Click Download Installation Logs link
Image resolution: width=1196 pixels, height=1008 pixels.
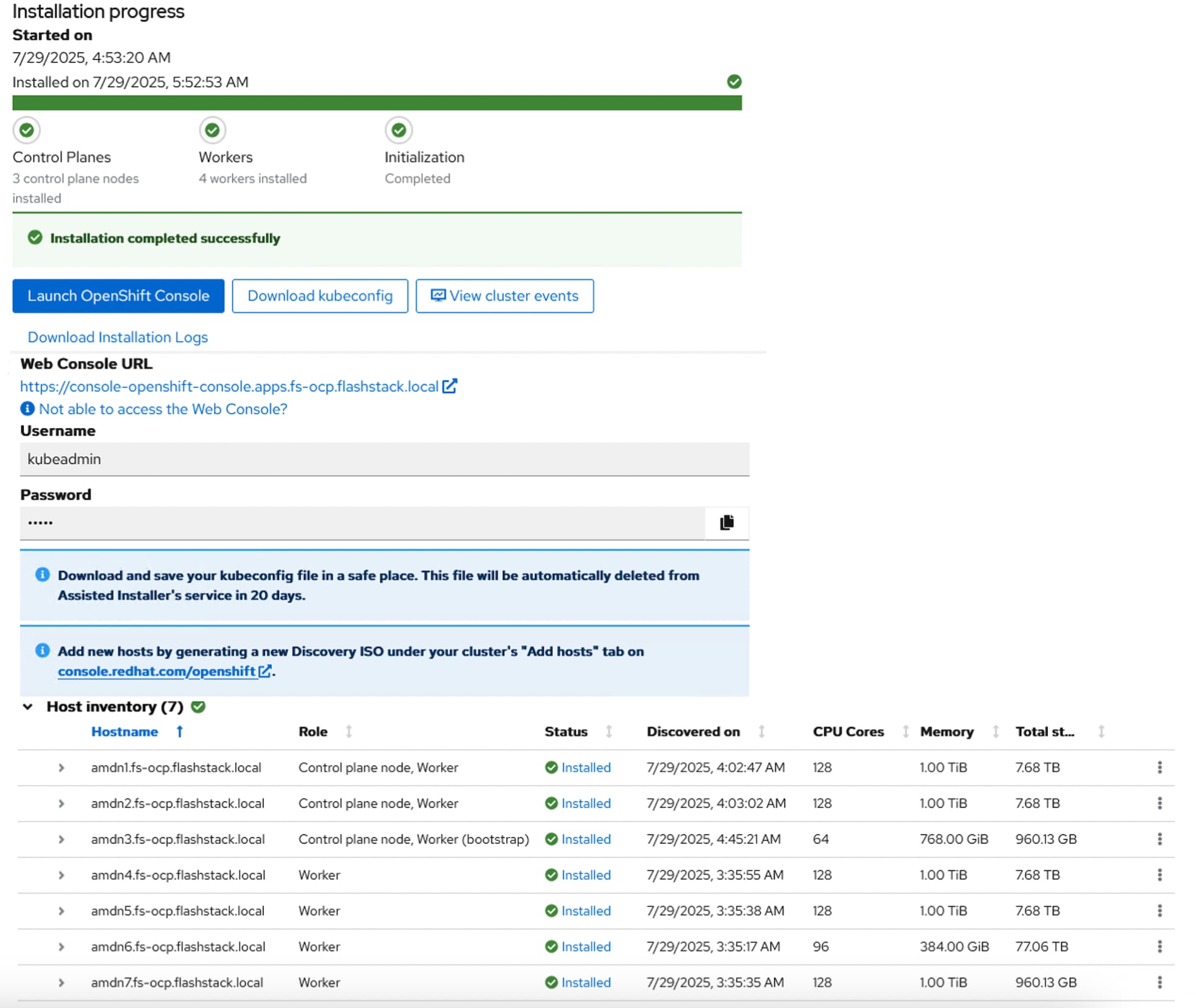pos(118,337)
